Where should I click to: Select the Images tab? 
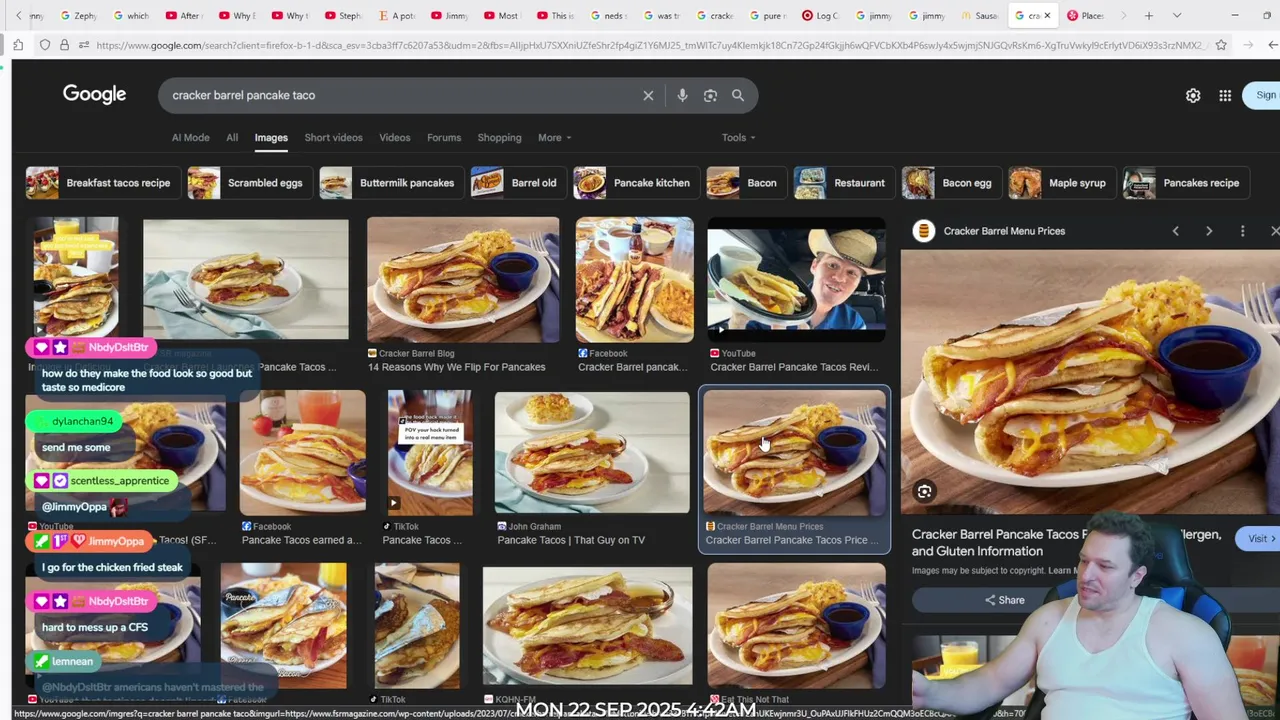pyautogui.click(x=271, y=138)
